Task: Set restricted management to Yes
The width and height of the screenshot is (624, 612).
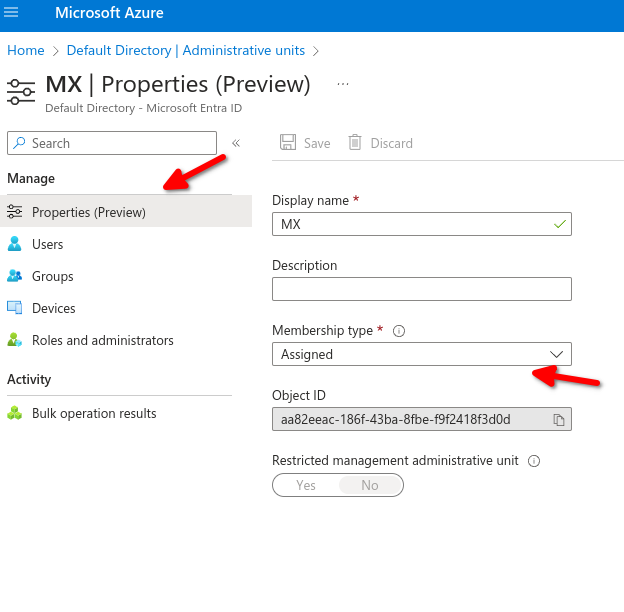Action: pos(306,485)
